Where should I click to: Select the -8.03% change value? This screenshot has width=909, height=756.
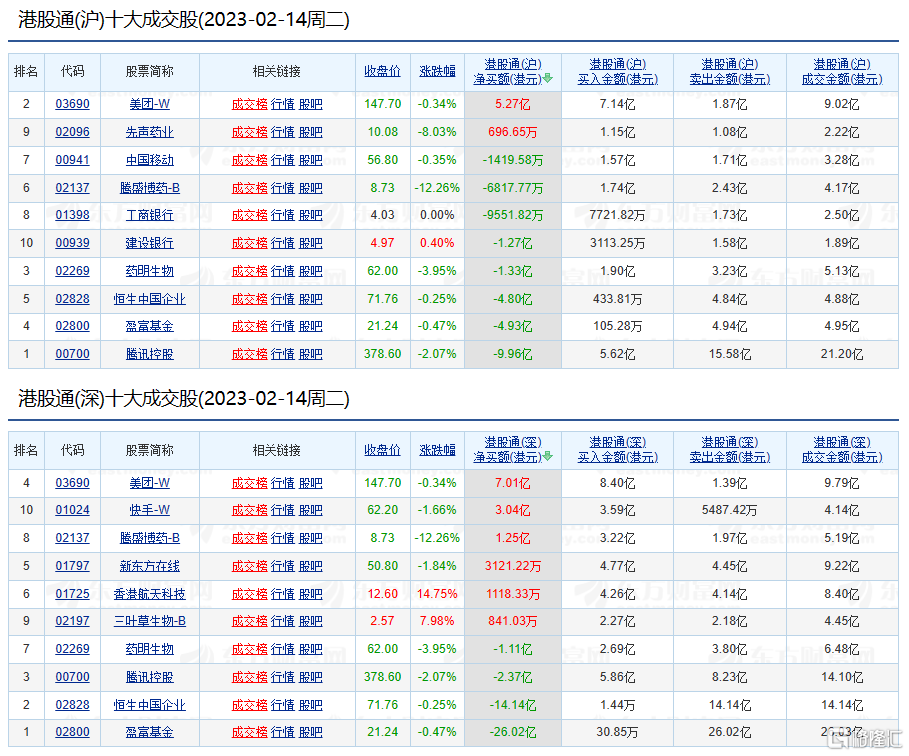437,132
